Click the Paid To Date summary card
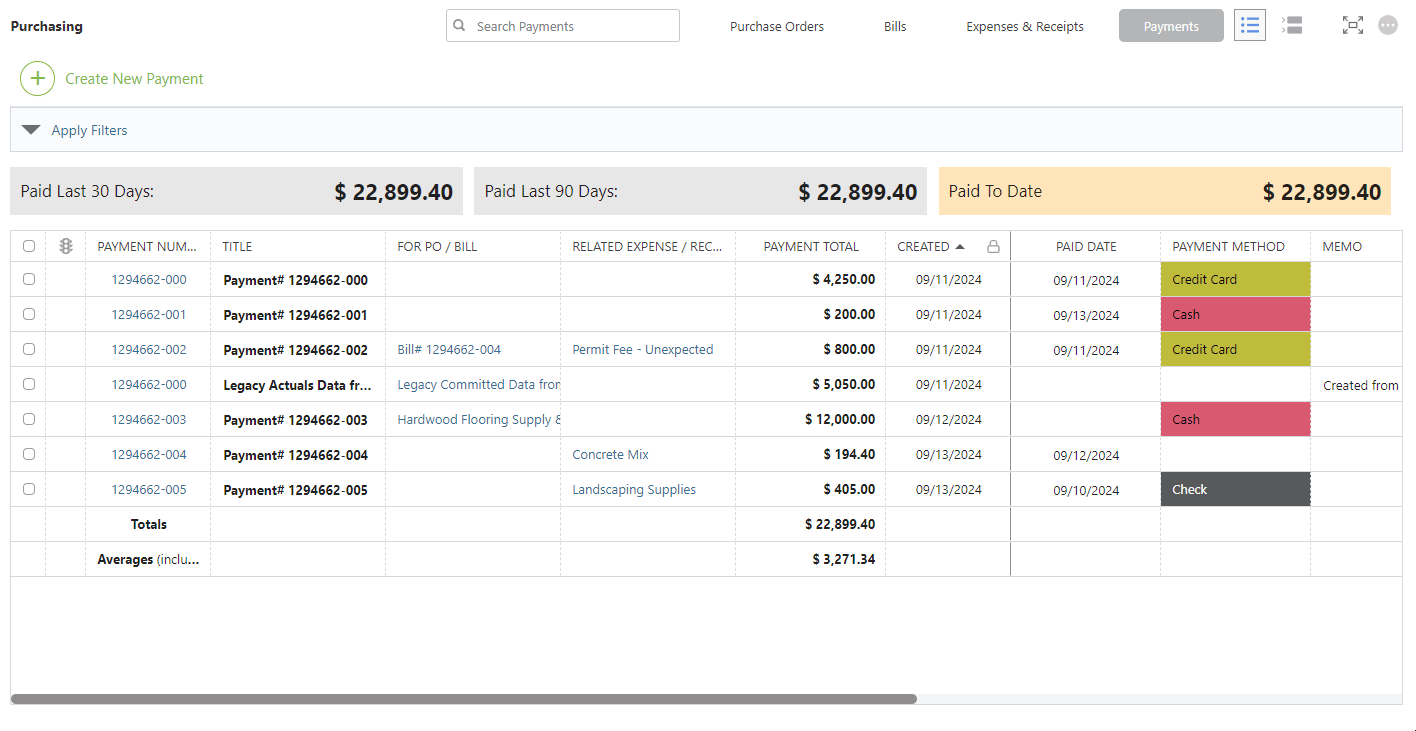The image size is (1416, 731). click(x=1165, y=191)
